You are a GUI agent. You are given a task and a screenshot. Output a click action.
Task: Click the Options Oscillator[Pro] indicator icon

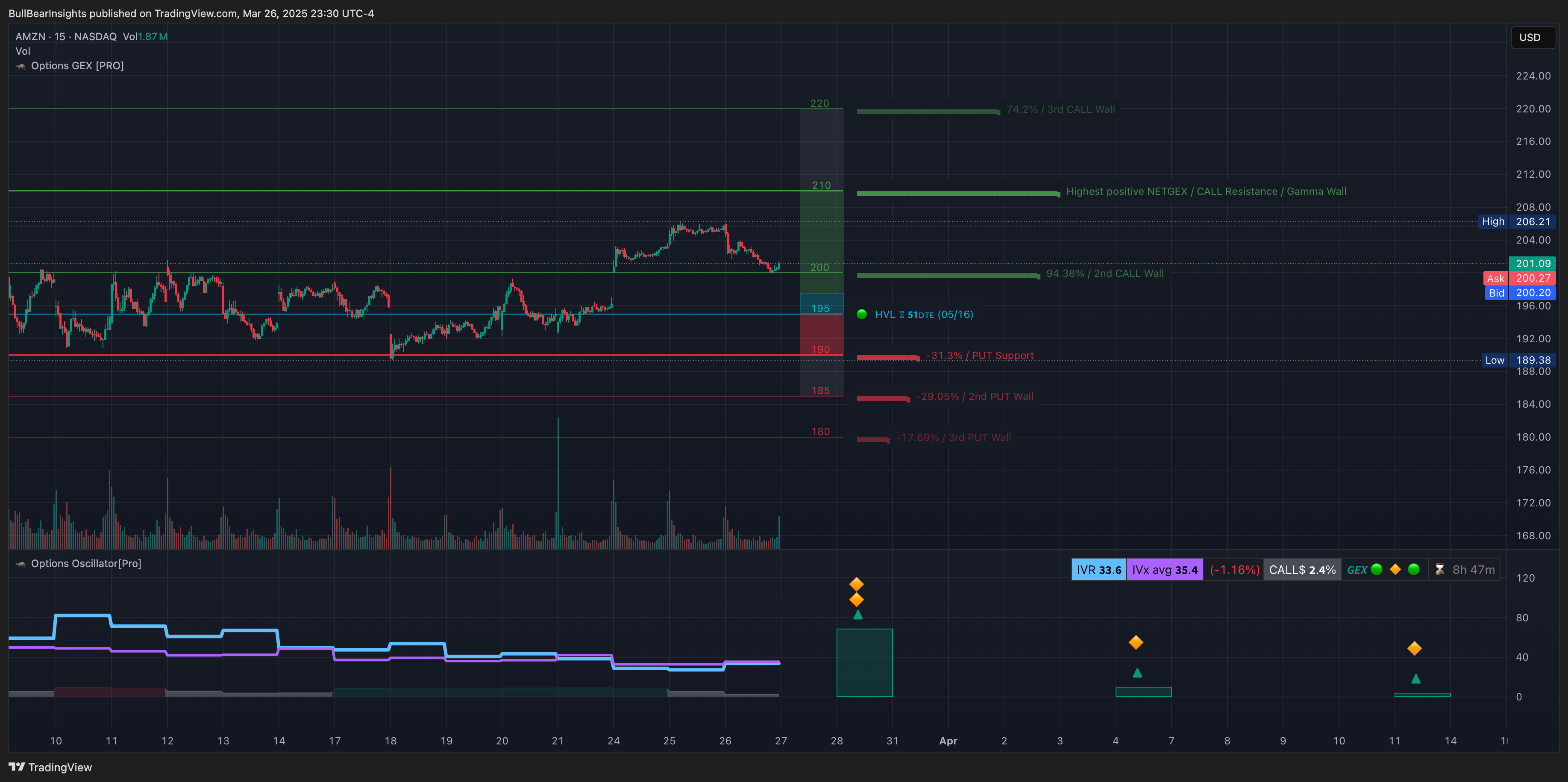(21, 564)
